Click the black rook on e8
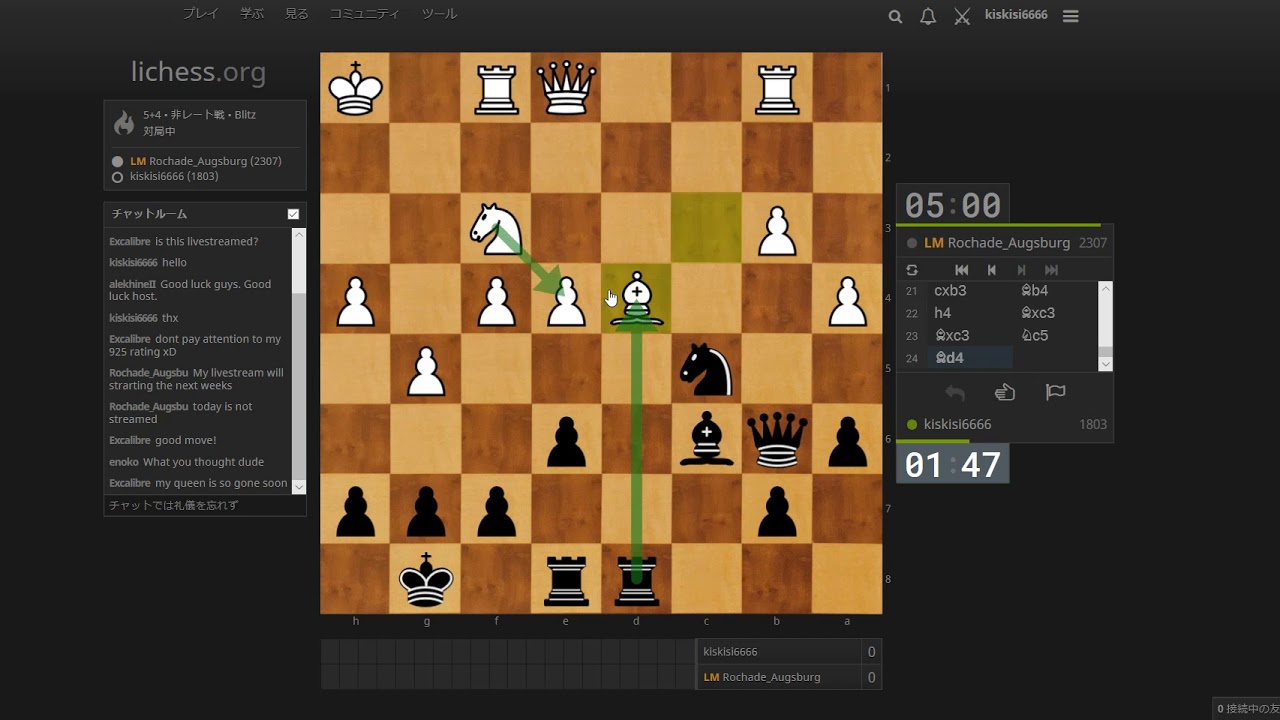This screenshot has width=1280, height=720. (566, 579)
